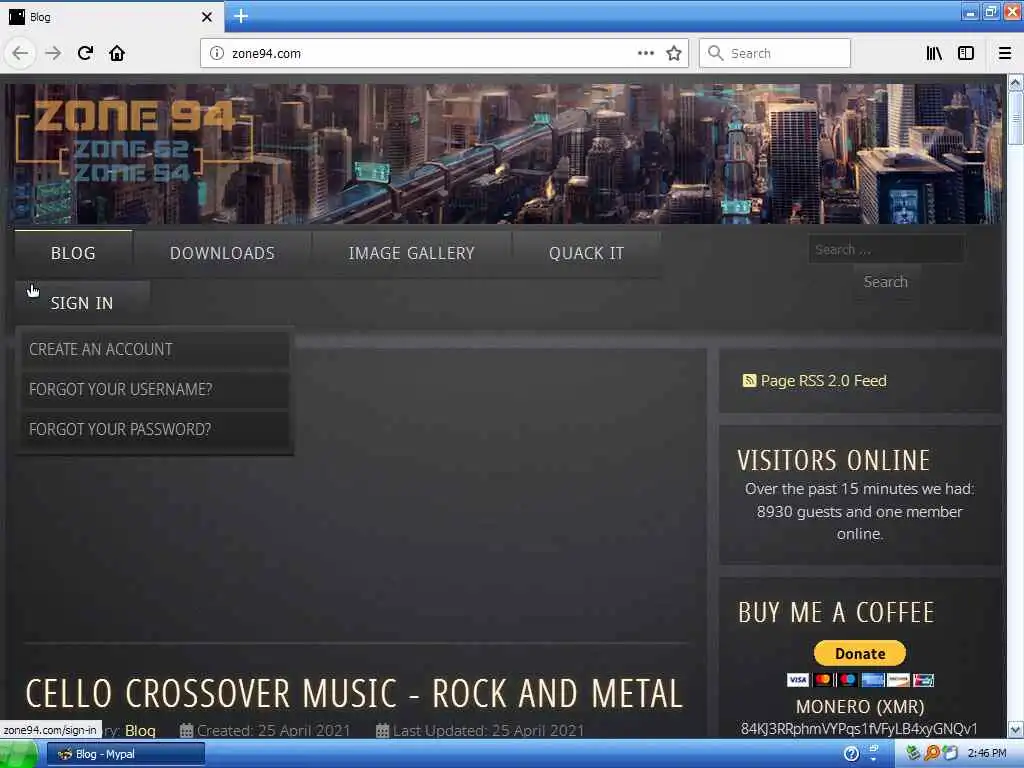This screenshot has height=768, width=1024.
Task: Close the Blog tab
Action: [x=206, y=17]
